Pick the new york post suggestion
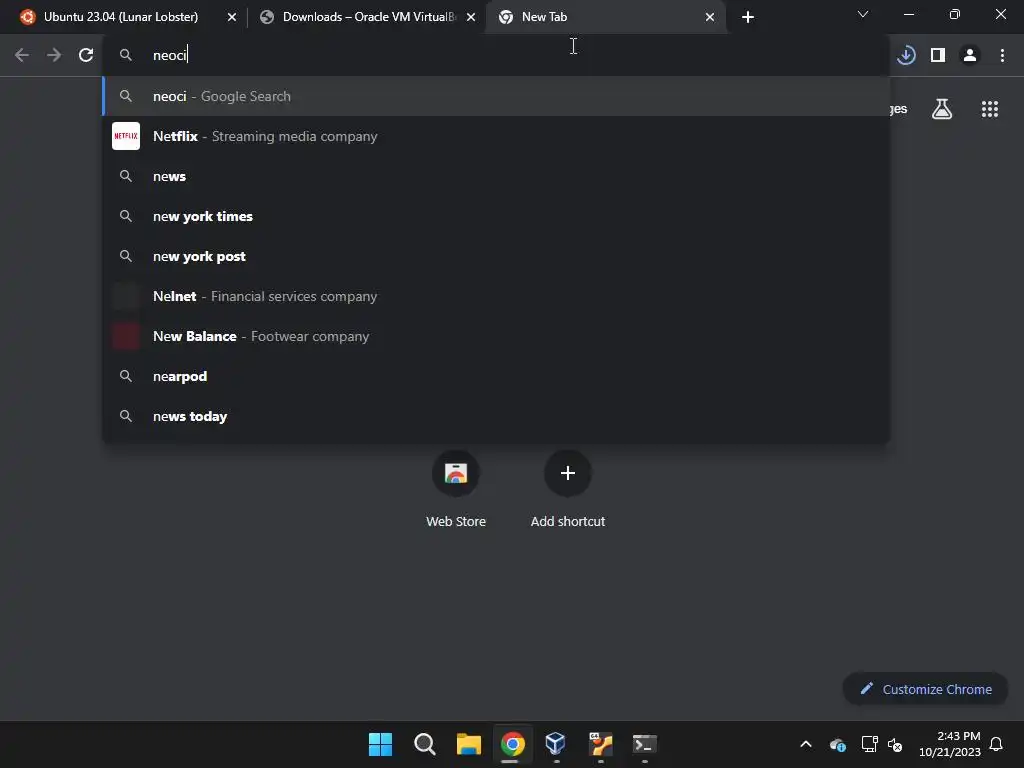Image resolution: width=1024 pixels, height=768 pixels. pos(496,256)
